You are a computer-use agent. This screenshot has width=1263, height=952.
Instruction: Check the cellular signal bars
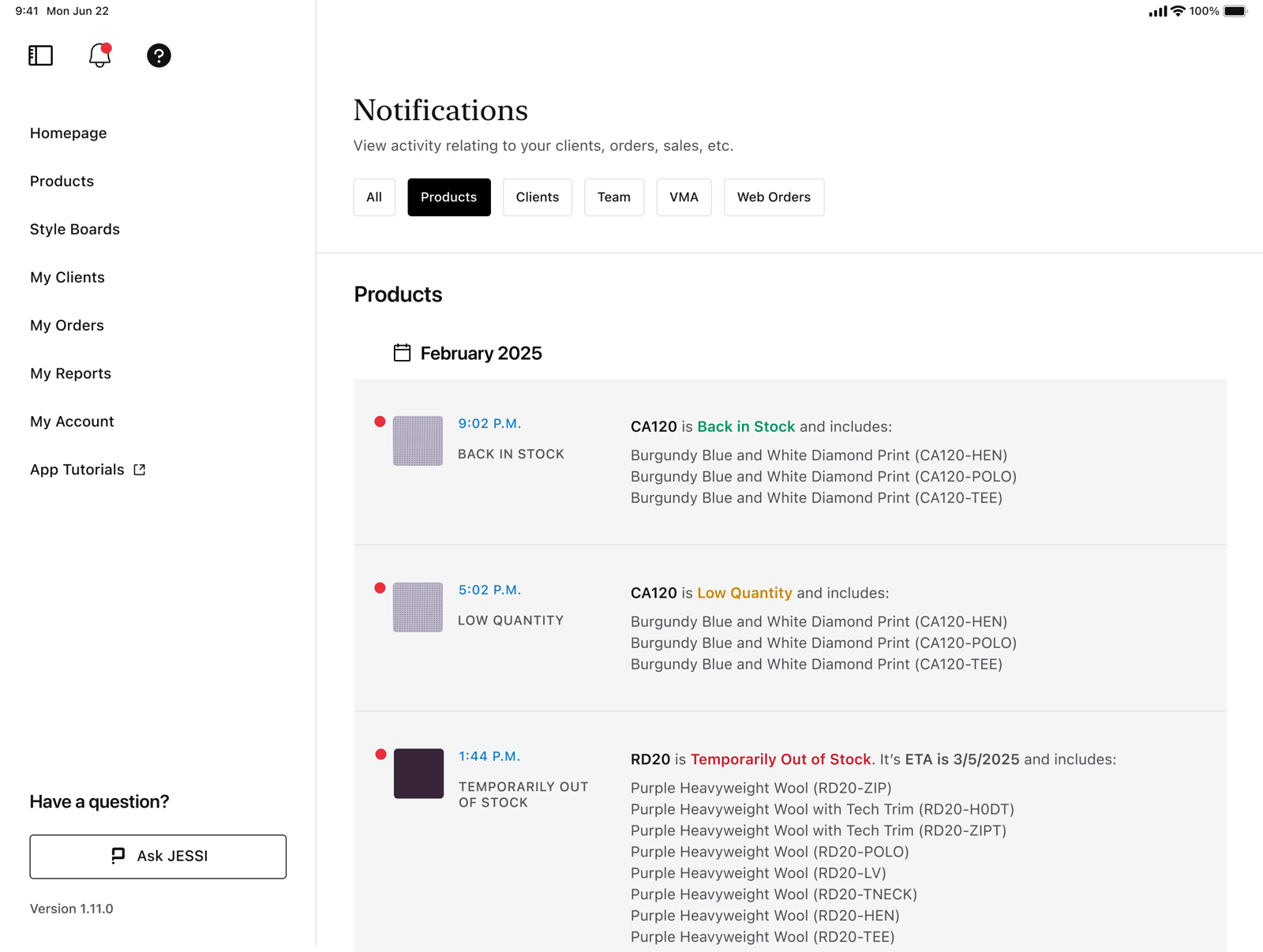point(1158,11)
